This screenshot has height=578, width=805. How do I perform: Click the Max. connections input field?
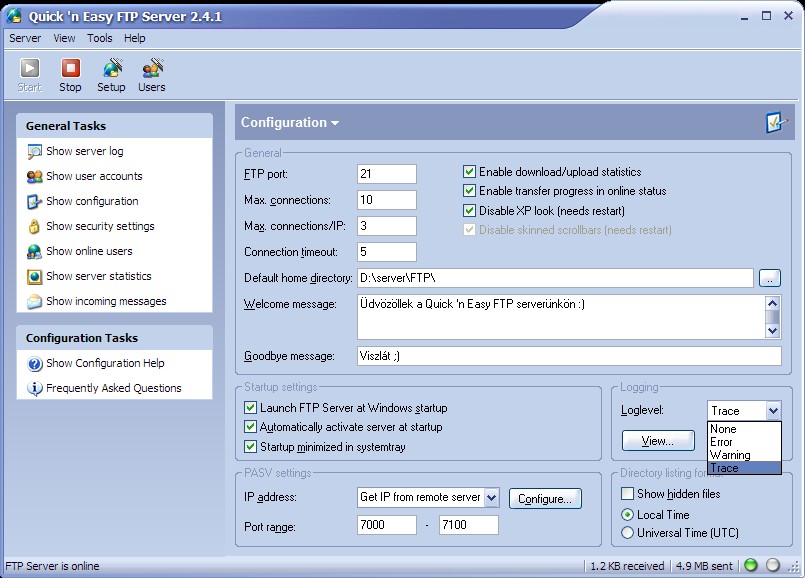click(x=387, y=200)
